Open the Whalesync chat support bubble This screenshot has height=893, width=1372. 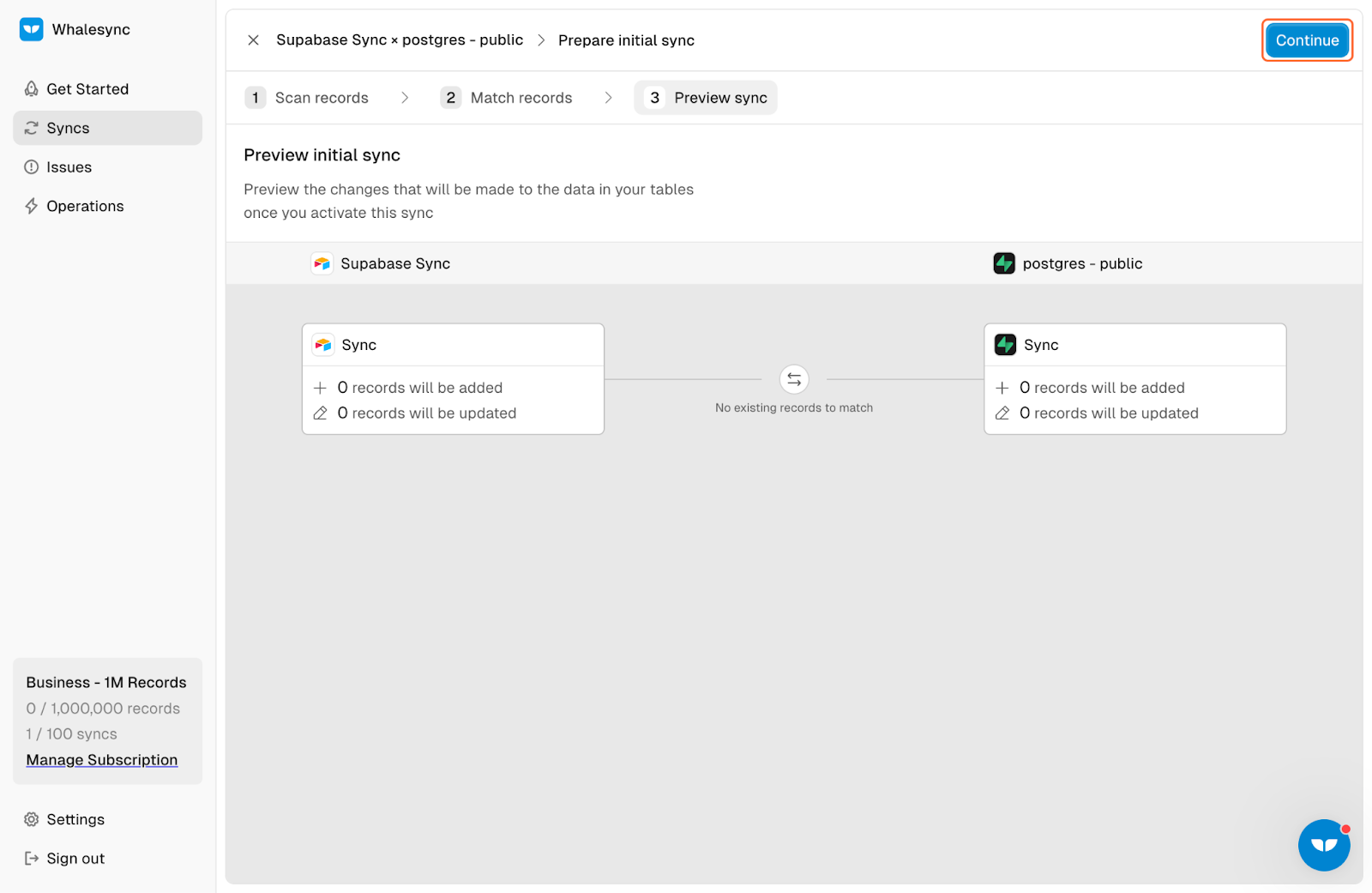1324,845
